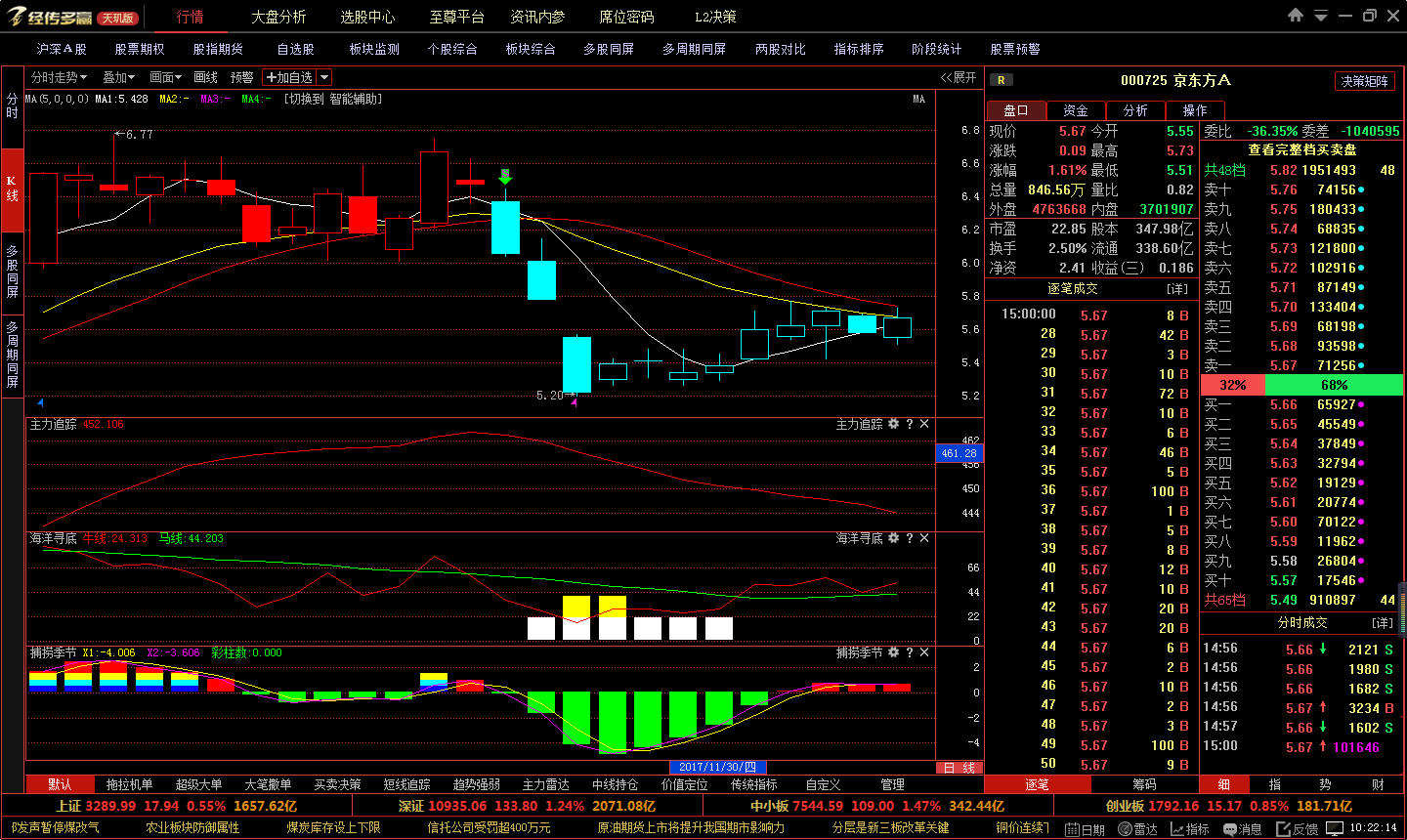Switch to 智能辅助 via [切换到 智能辅助]

333,99
